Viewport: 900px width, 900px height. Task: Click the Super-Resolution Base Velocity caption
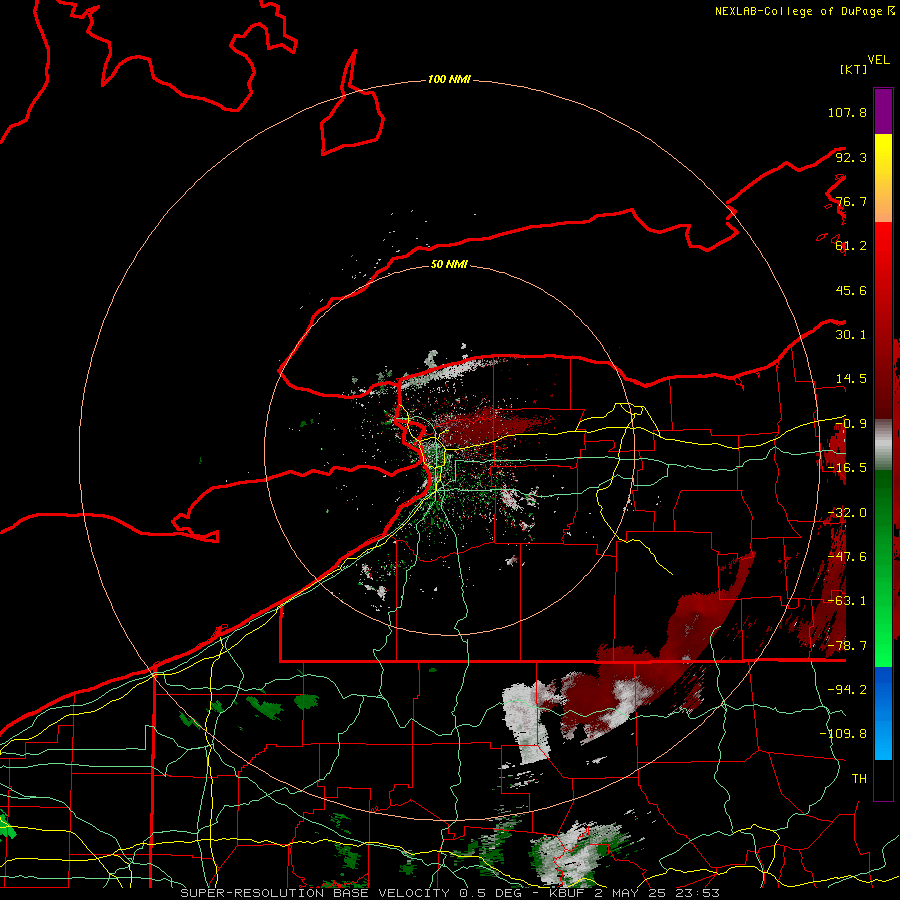tap(449, 893)
